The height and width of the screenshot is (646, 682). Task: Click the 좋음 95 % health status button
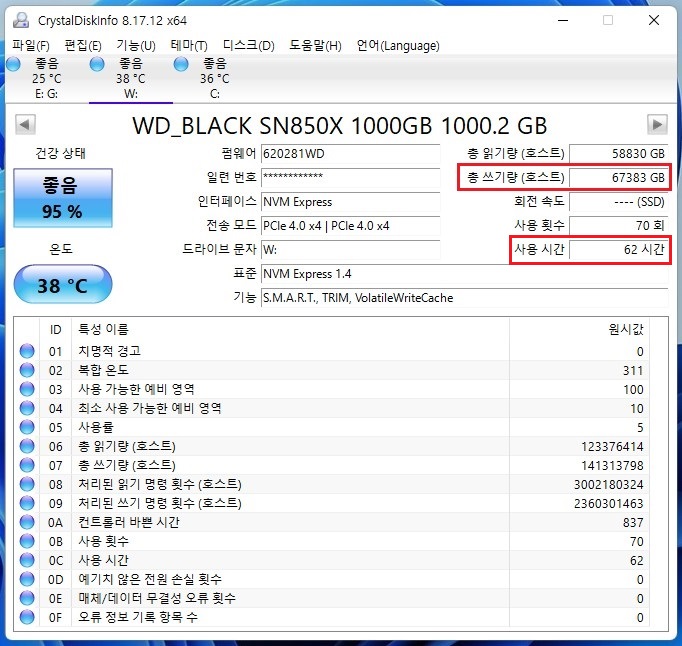(63, 198)
